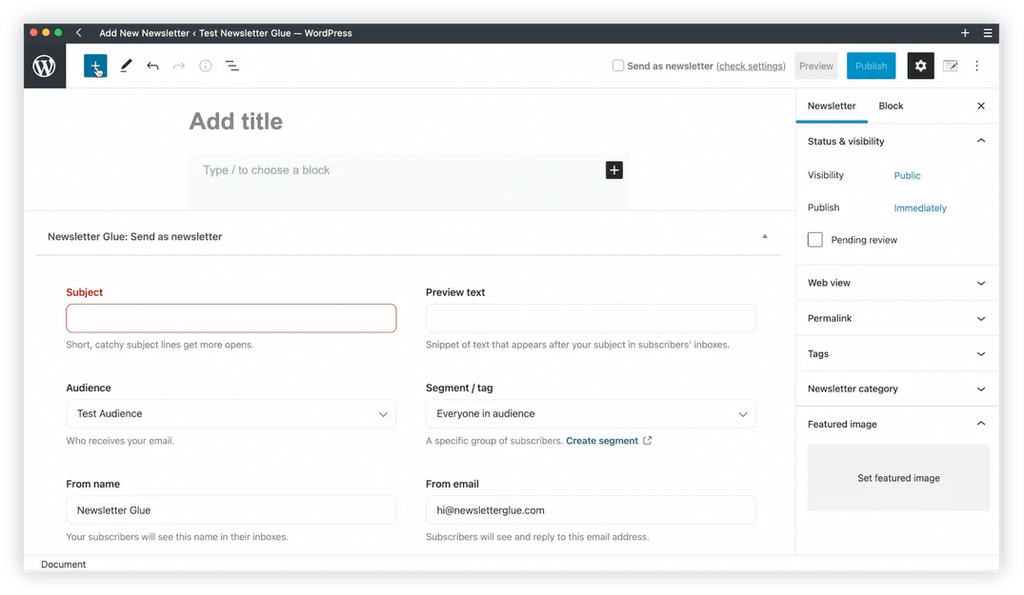Click the blue Publish button
Viewport: 1024px width, 595px height.
[870, 66]
